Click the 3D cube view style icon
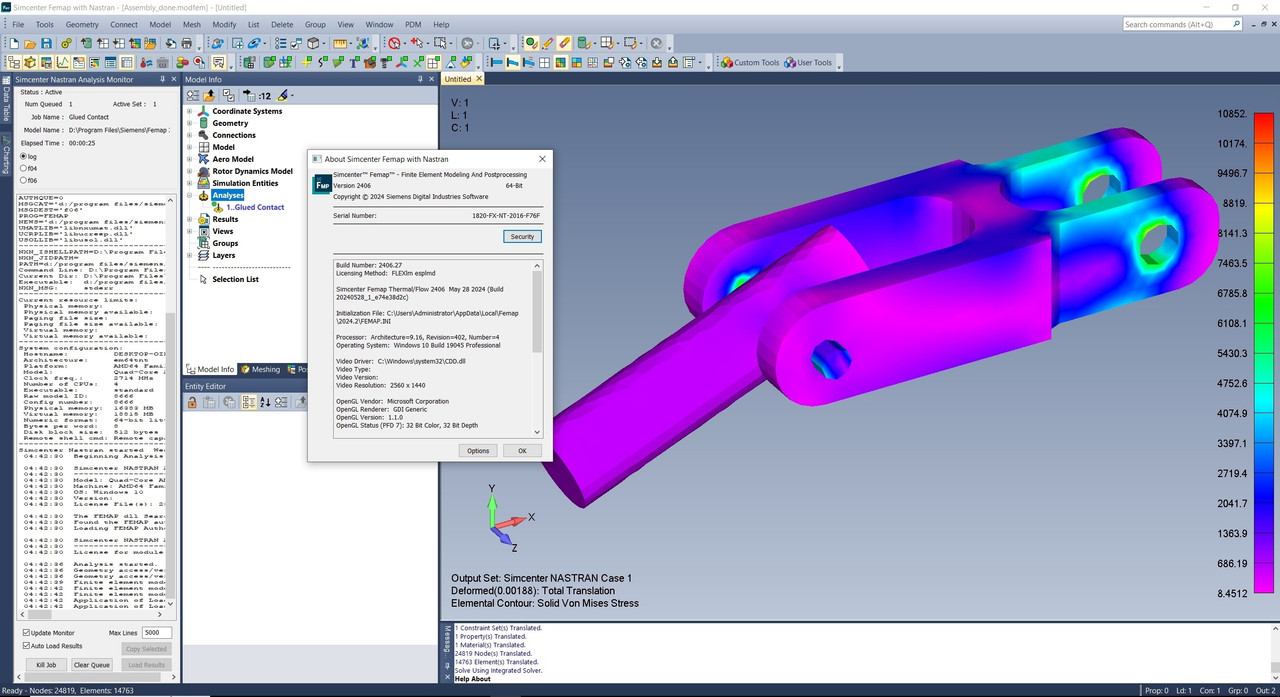Viewport: 1280px width, 697px height. [x=313, y=43]
